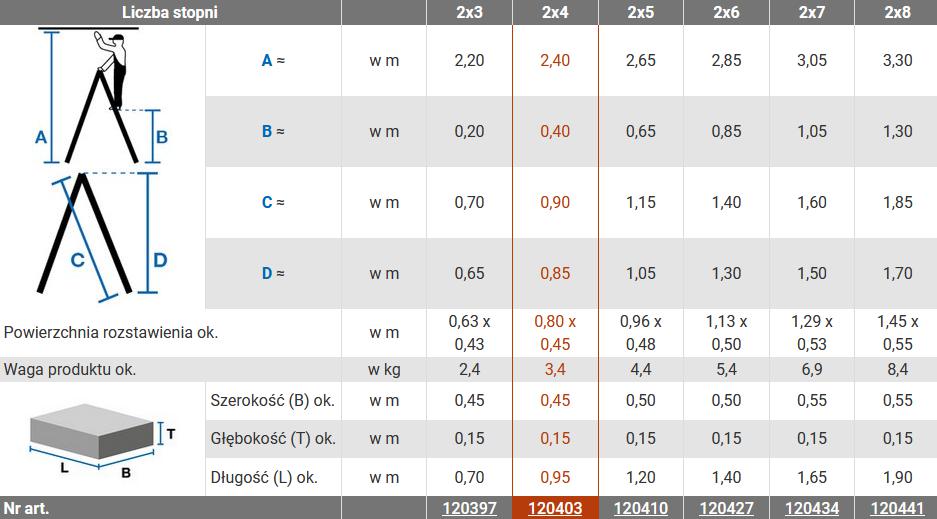
Task: Click the ladder working height diagram
Action: coord(102,96)
